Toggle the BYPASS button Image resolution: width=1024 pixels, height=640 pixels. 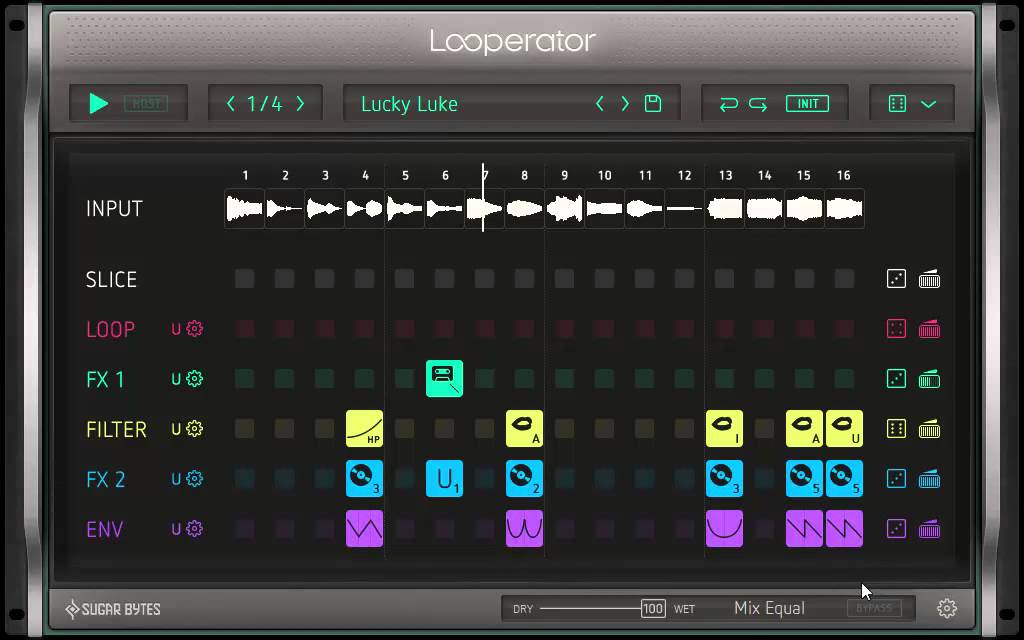874,609
